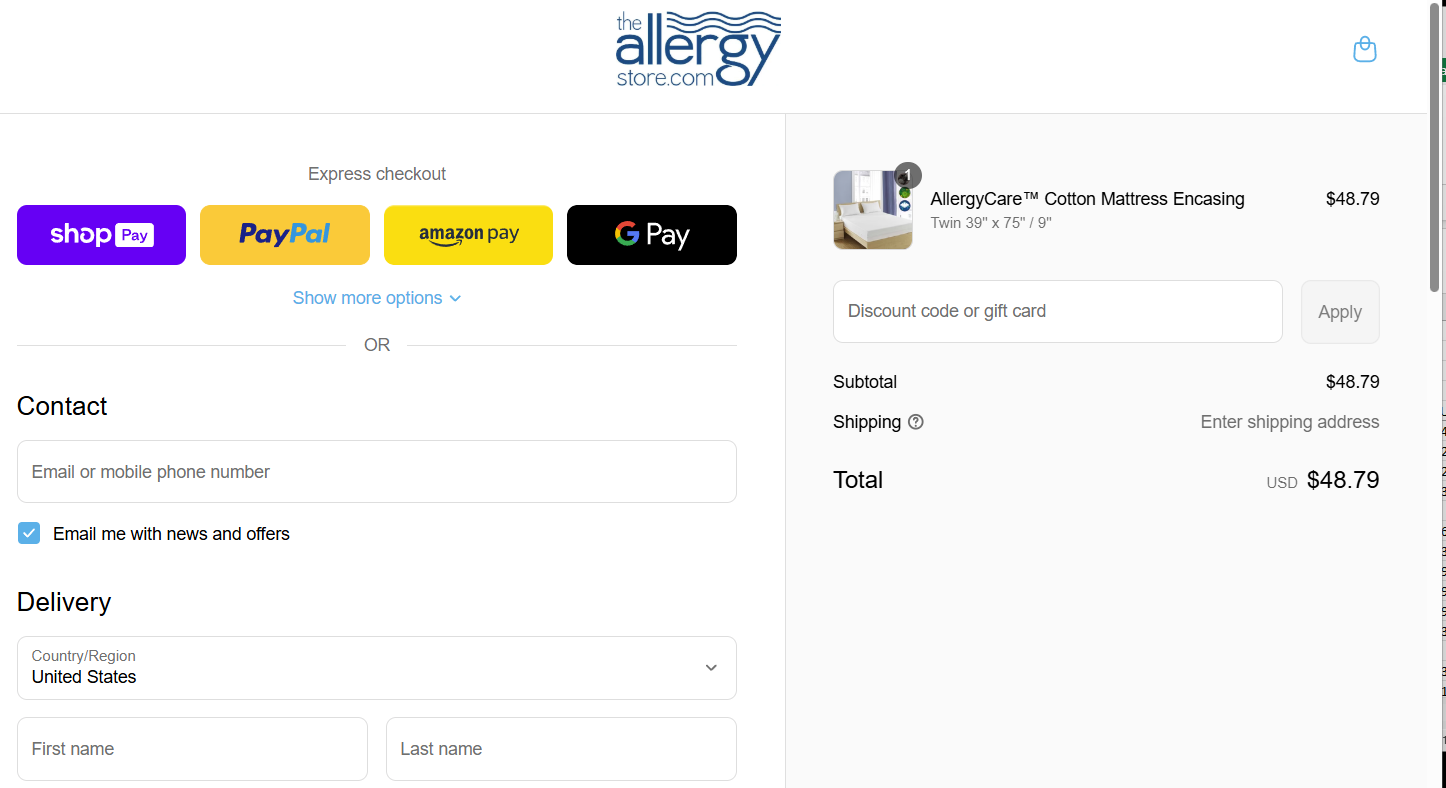
Task: Click the Email or mobile phone number field
Action: click(x=377, y=472)
